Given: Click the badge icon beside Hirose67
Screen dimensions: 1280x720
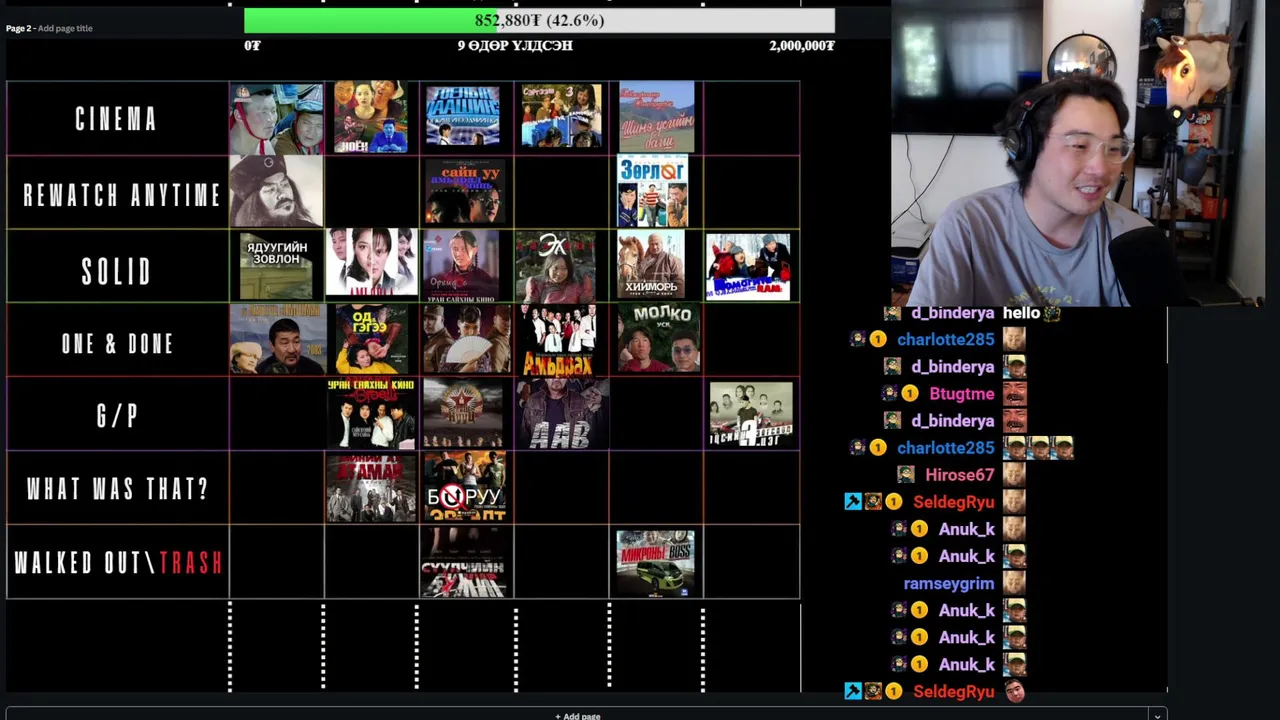Looking at the screenshot, I should point(906,475).
